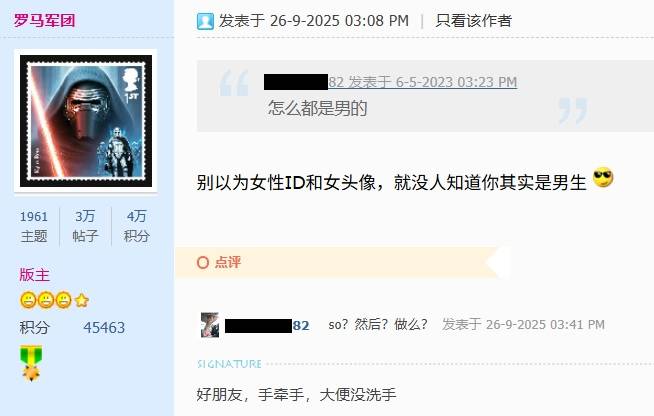View the 4万 积分 count
Screen dimensions: 654x416
136,226
